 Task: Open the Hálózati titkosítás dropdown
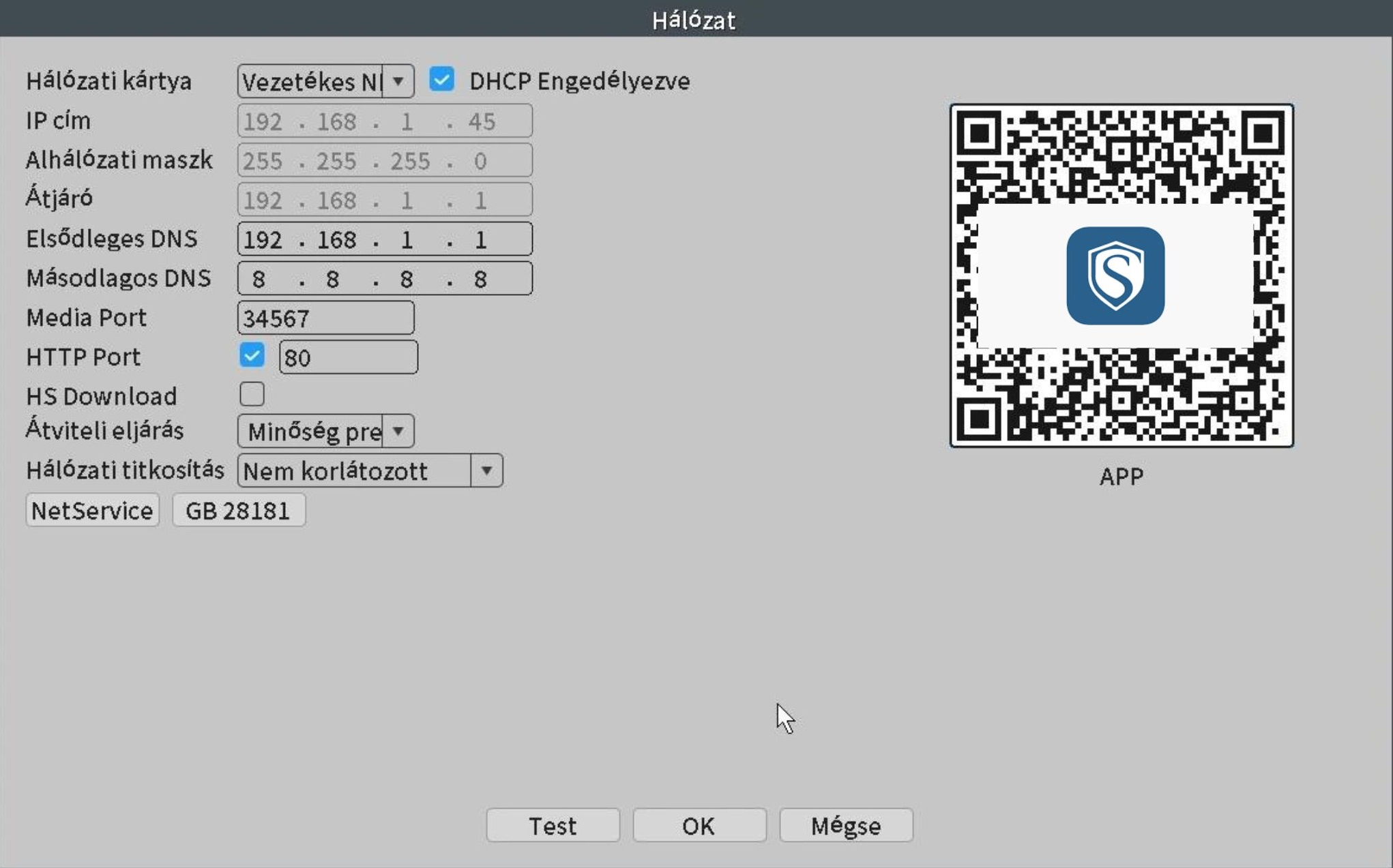[370, 470]
